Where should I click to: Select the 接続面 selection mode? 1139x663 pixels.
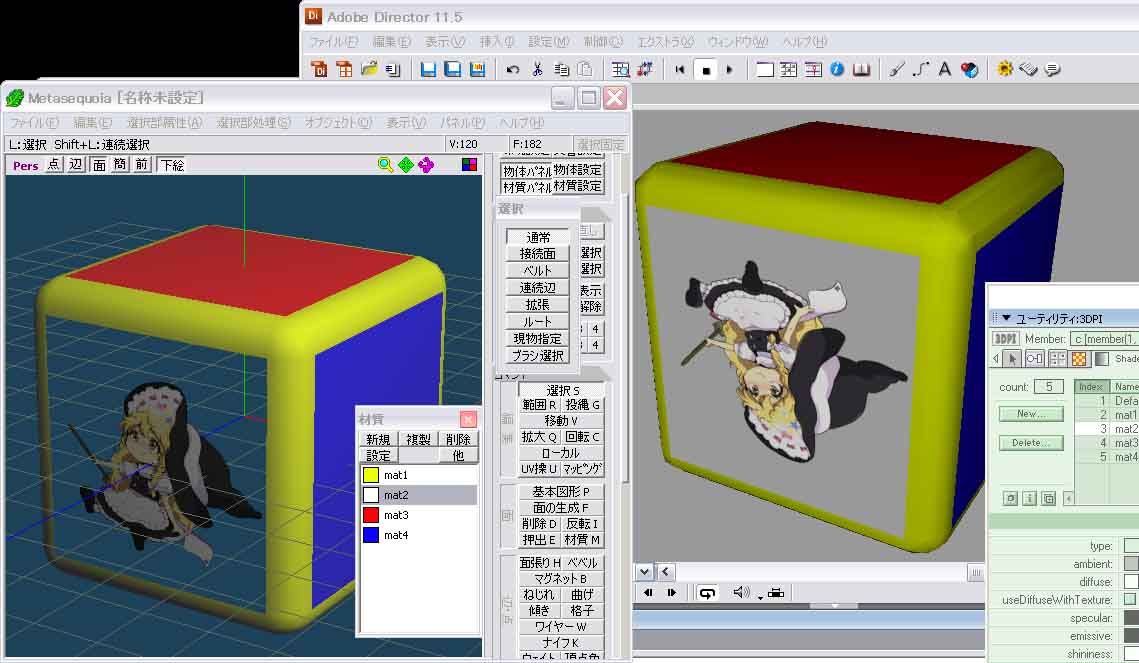(538, 253)
